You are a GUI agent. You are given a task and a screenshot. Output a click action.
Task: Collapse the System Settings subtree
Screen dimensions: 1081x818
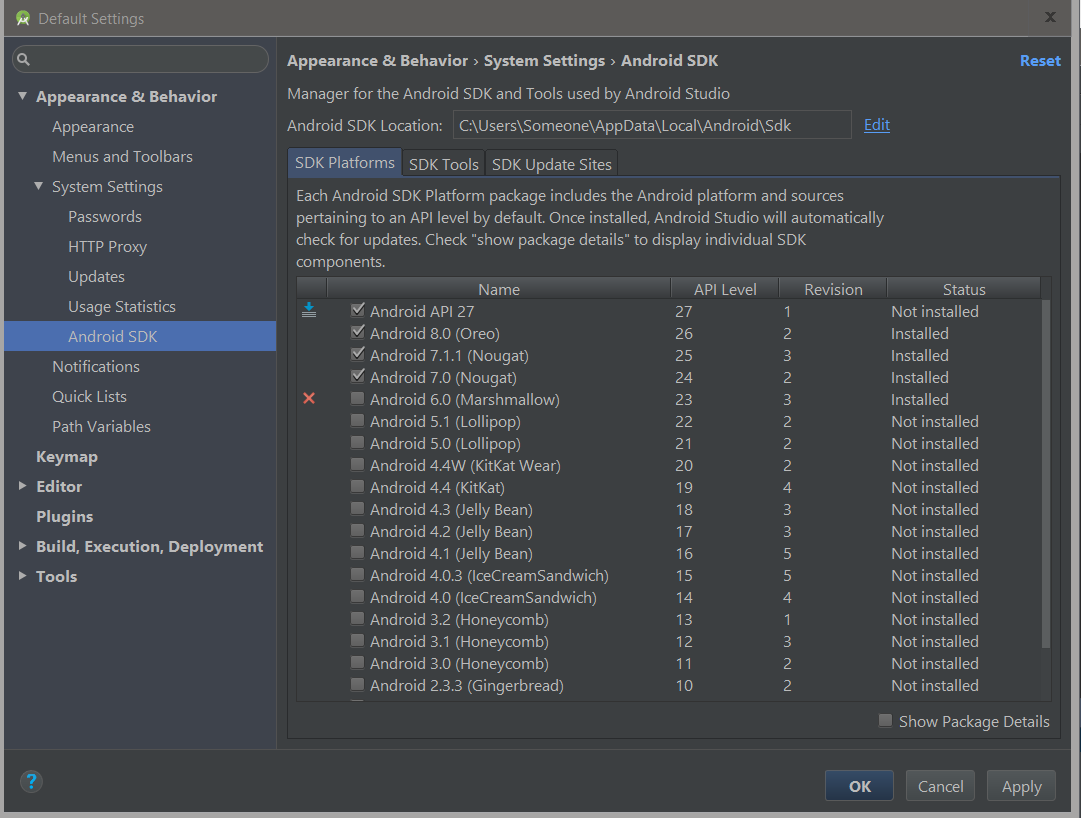(x=39, y=186)
